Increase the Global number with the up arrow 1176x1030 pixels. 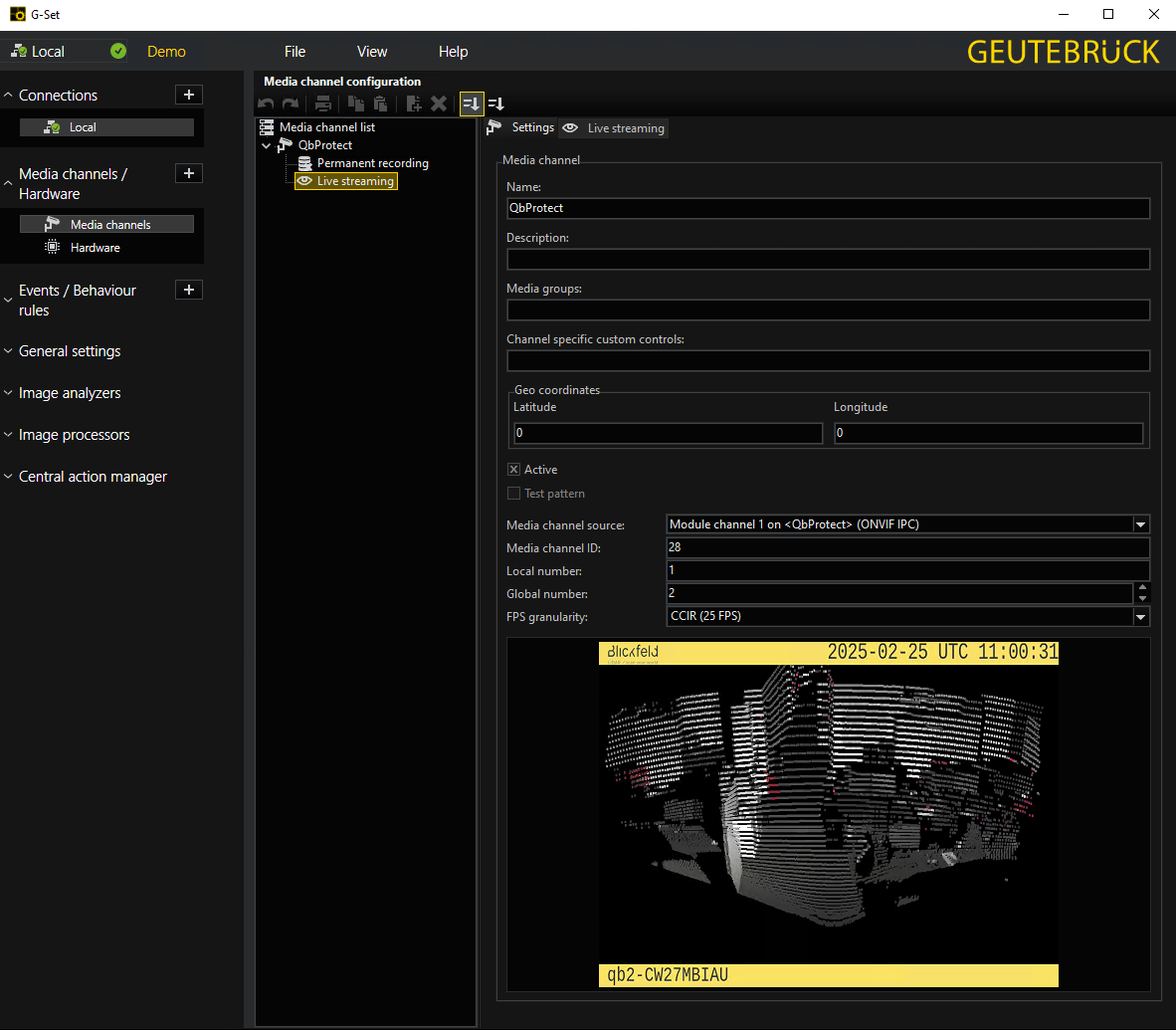pyautogui.click(x=1142, y=588)
